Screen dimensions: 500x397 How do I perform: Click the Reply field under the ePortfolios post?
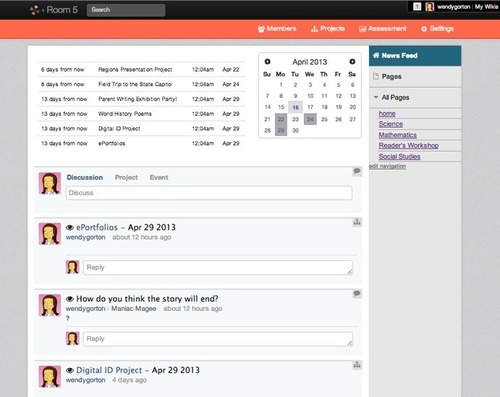click(218, 267)
